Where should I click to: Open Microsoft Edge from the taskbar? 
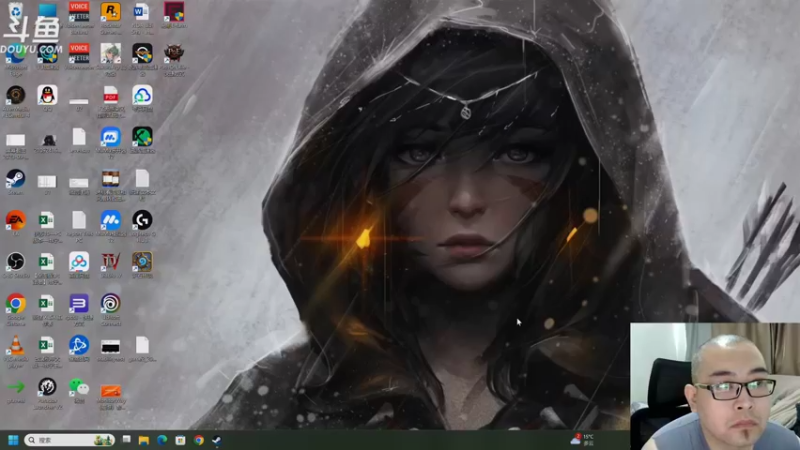162,440
